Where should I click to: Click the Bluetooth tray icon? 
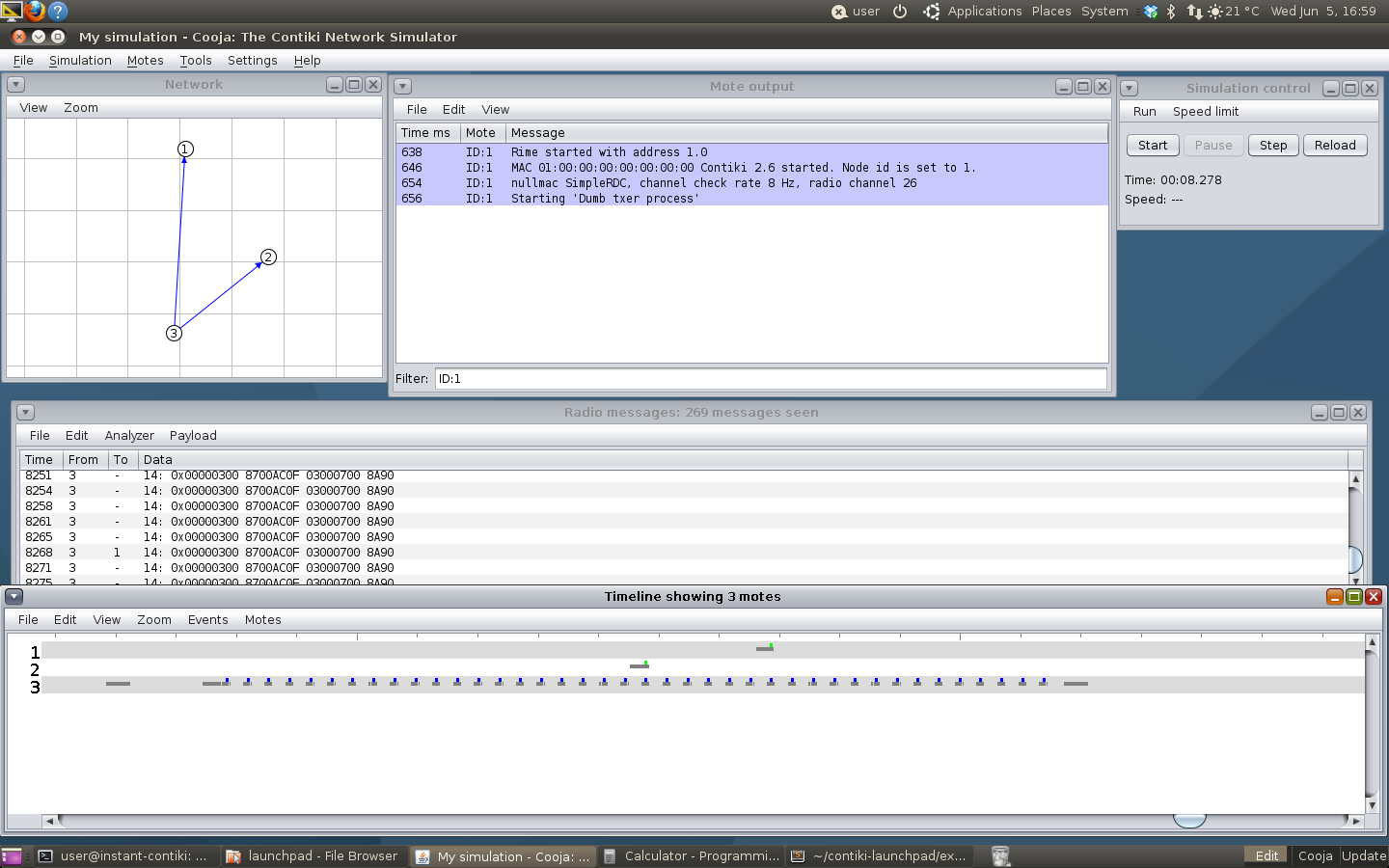click(1171, 12)
